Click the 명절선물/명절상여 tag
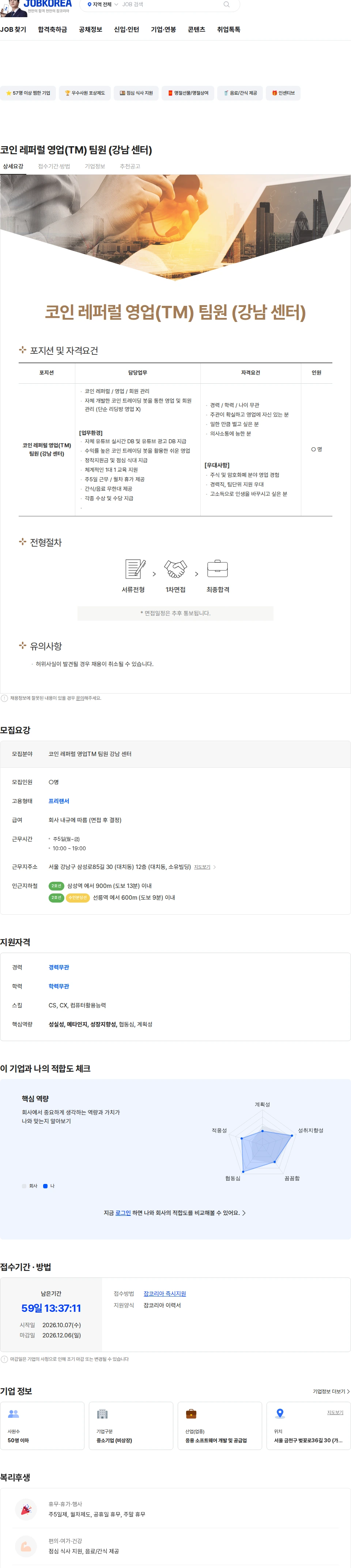The image size is (351, 1568). point(188,93)
